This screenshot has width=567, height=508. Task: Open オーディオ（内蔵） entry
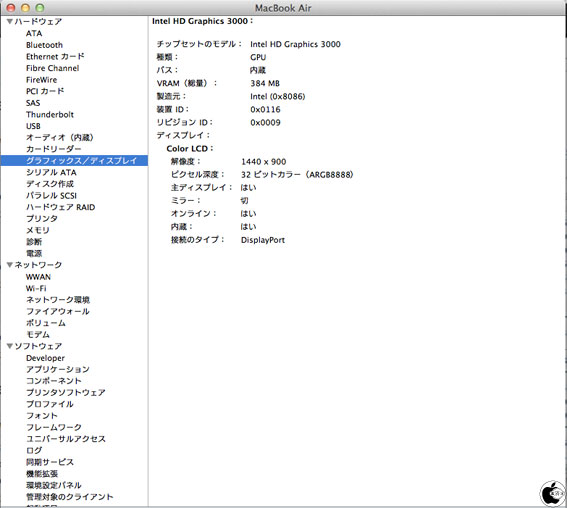click(x=60, y=137)
